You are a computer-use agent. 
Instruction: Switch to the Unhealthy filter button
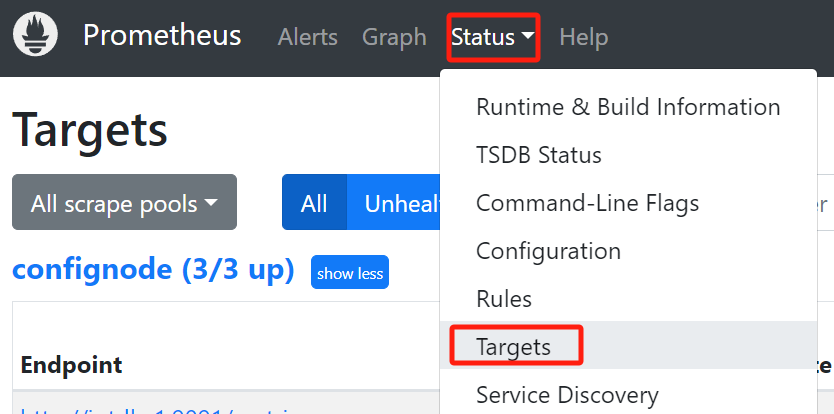395,203
